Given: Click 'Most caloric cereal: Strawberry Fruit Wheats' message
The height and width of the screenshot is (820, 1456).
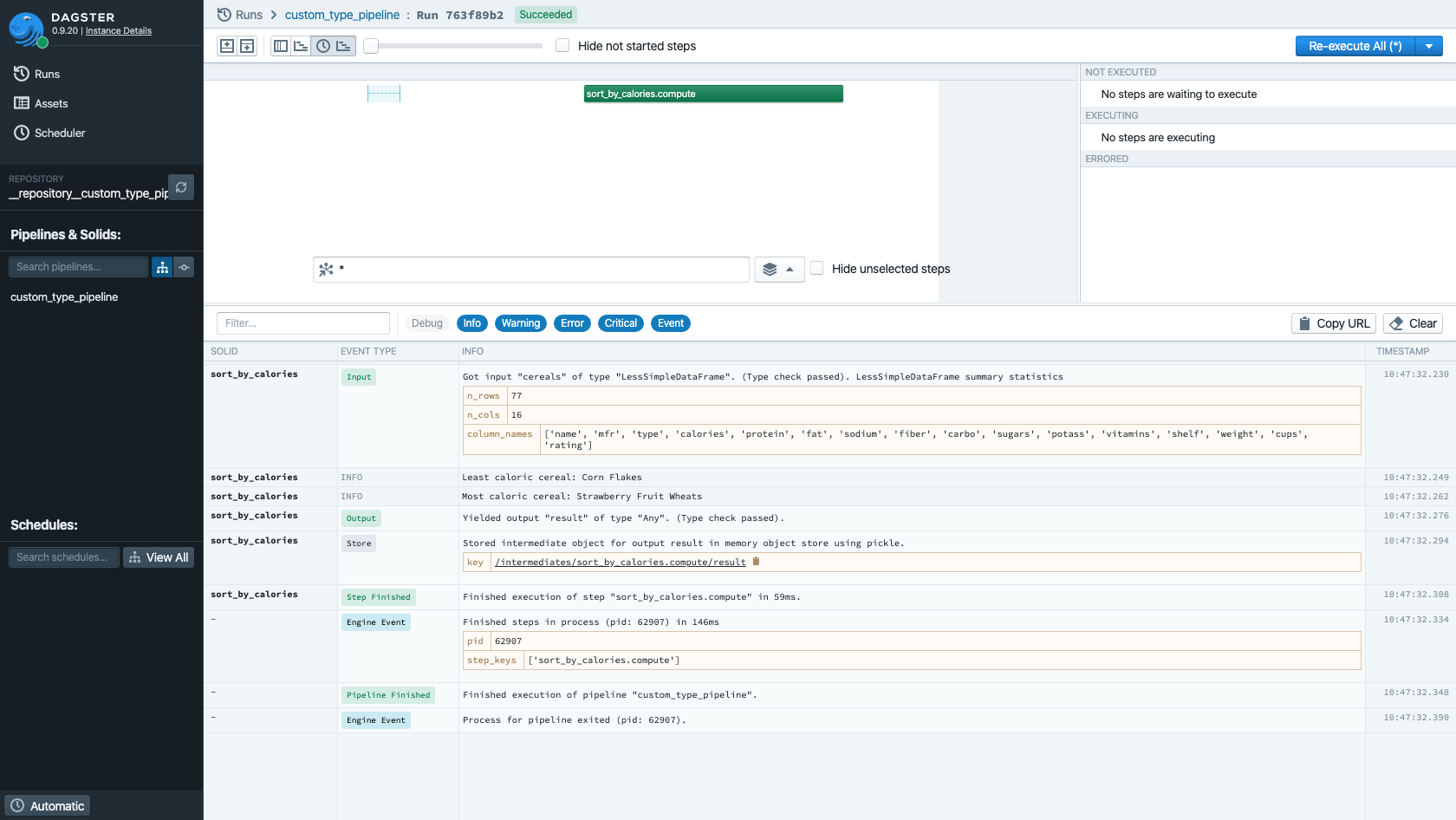Looking at the screenshot, I should [582, 497].
